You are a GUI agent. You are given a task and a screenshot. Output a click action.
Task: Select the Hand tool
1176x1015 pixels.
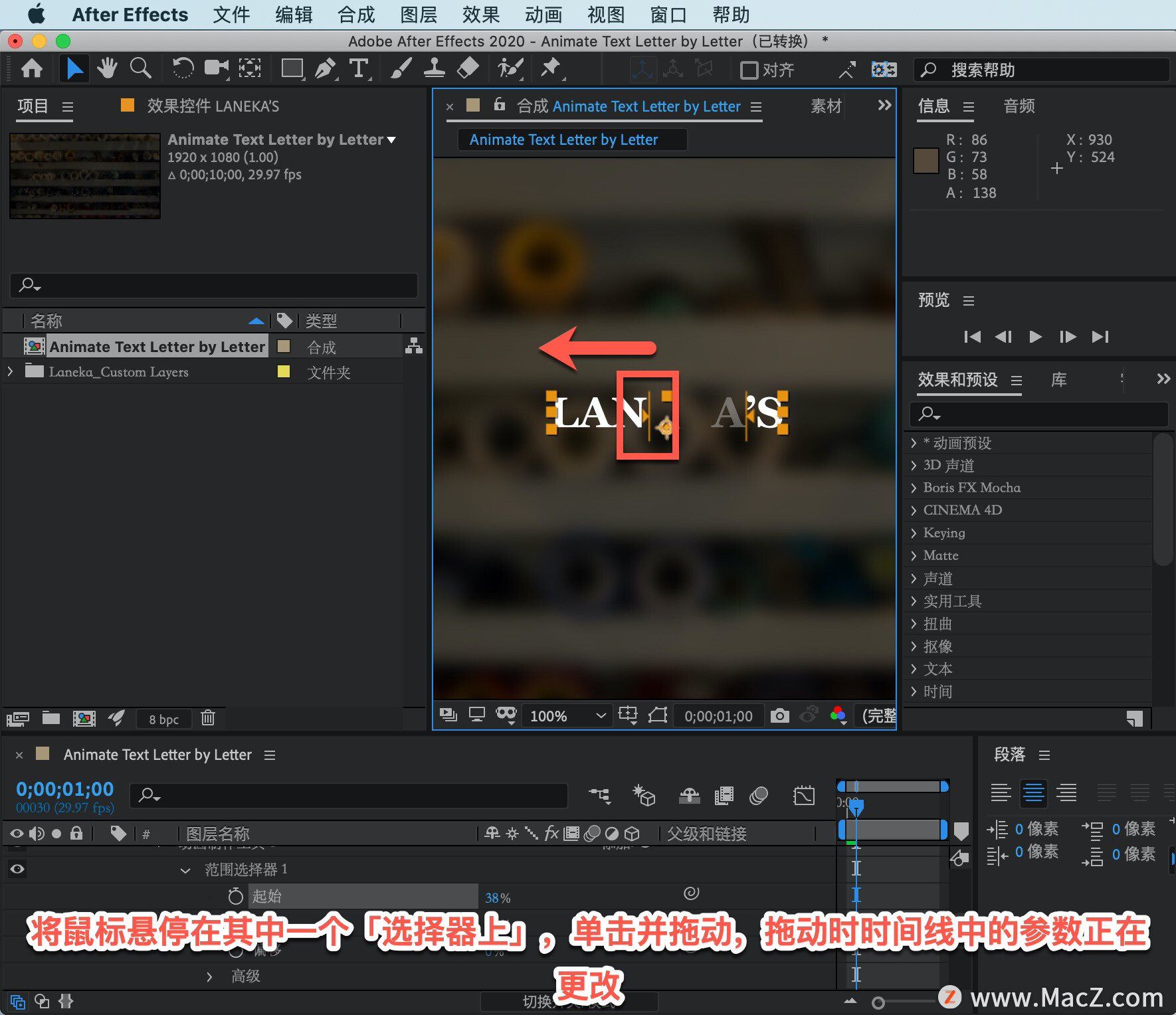click(106, 68)
